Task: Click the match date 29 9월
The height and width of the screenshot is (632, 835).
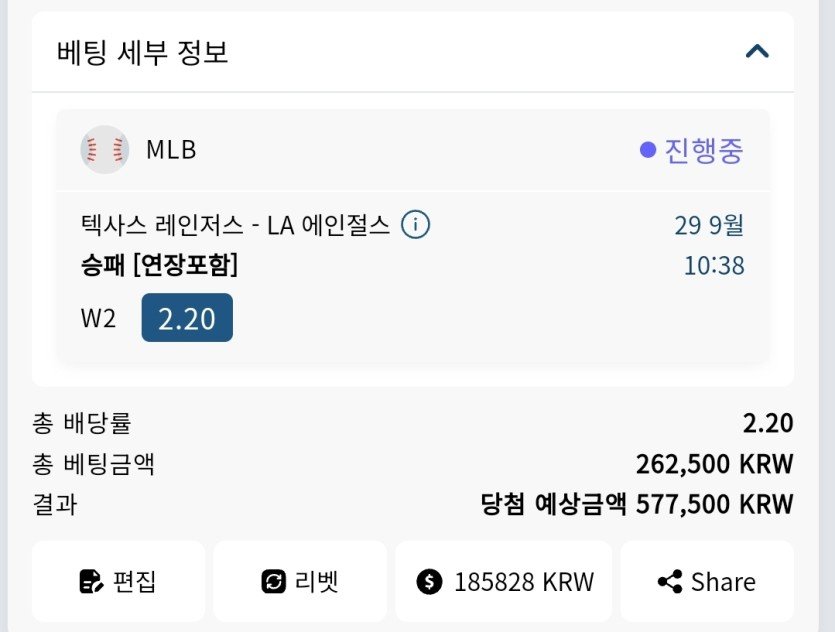Action: pos(708,225)
